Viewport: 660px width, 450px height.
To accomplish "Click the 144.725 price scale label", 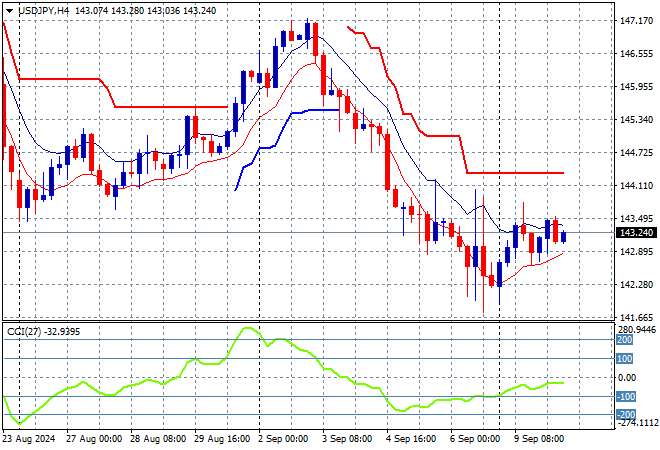I will click(x=637, y=153).
